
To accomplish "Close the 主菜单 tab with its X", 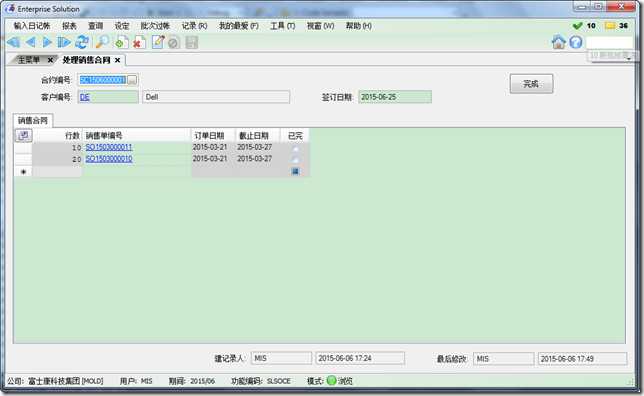I will coord(50,60).
